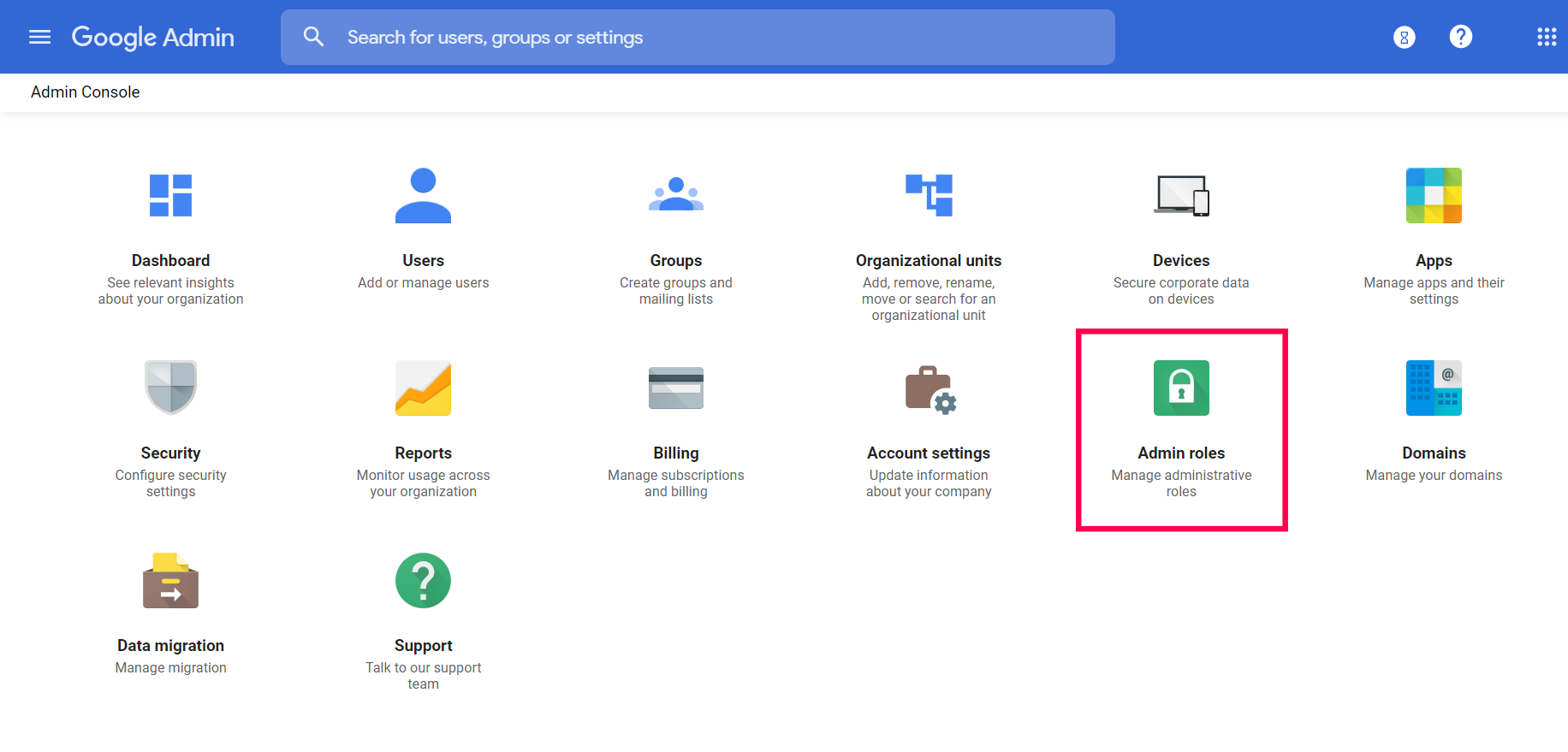Click 'Monitor usage across your organization' description

(424, 483)
